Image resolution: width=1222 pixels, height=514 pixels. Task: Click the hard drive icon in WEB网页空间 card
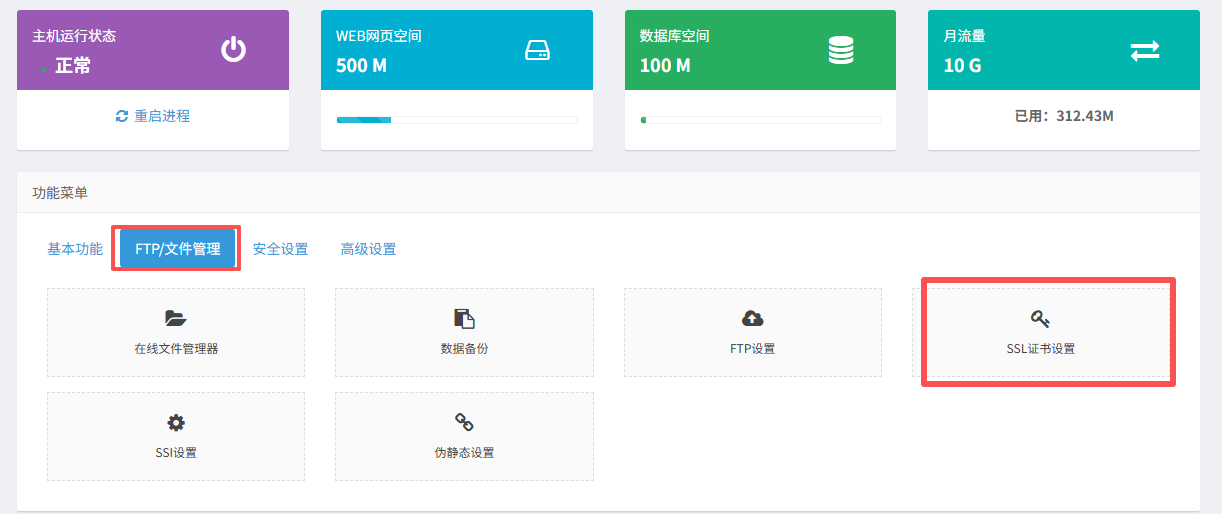pos(538,50)
